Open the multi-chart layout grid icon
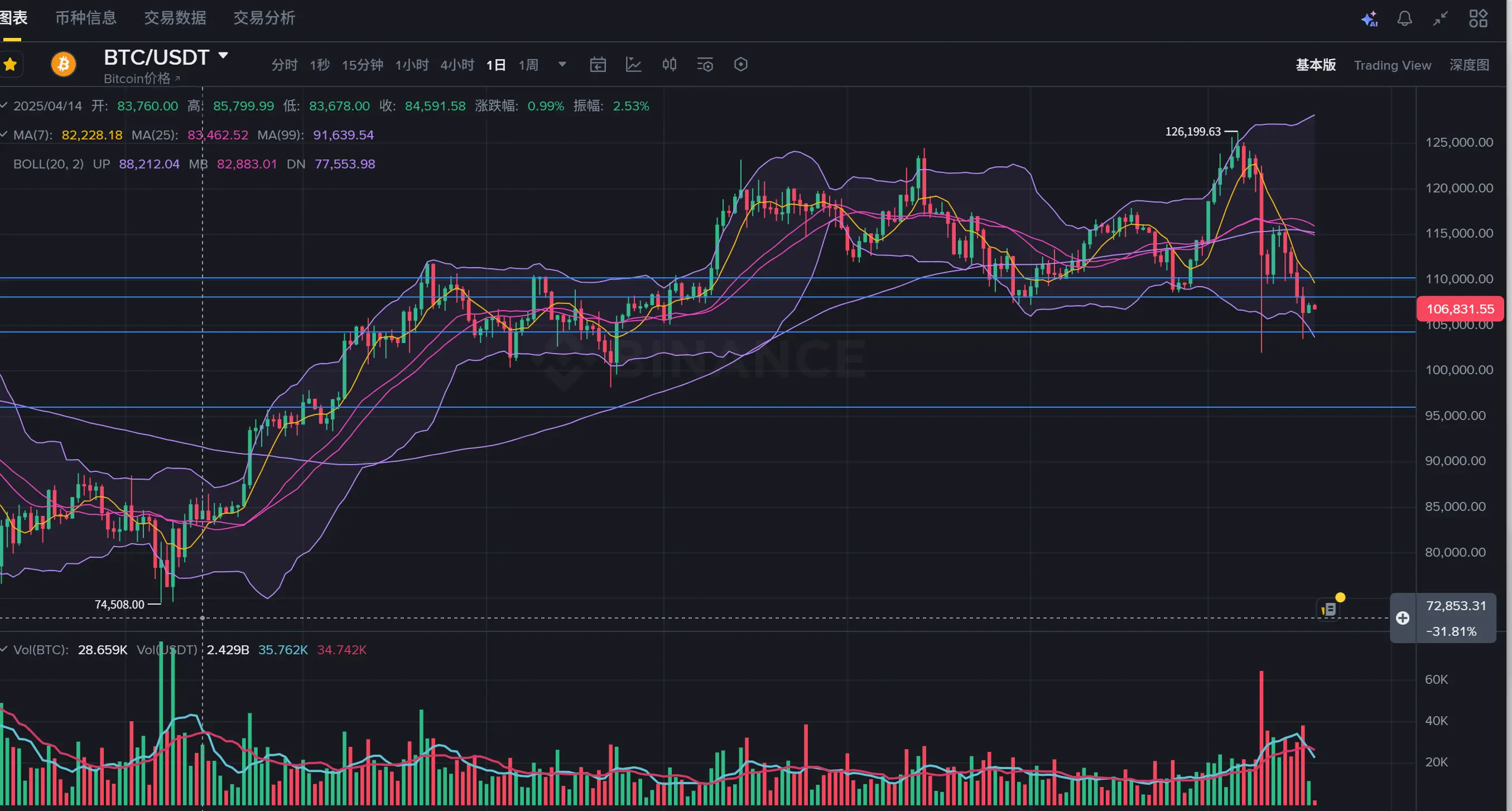Image resolution: width=1512 pixels, height=811 pixels. [1478, 19]
